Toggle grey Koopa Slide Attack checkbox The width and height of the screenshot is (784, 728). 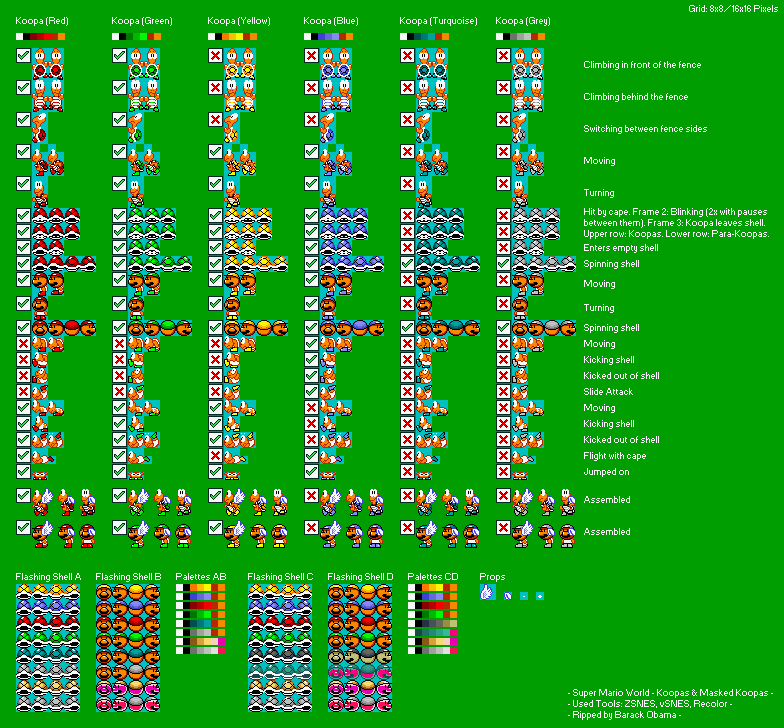(503, 392)
